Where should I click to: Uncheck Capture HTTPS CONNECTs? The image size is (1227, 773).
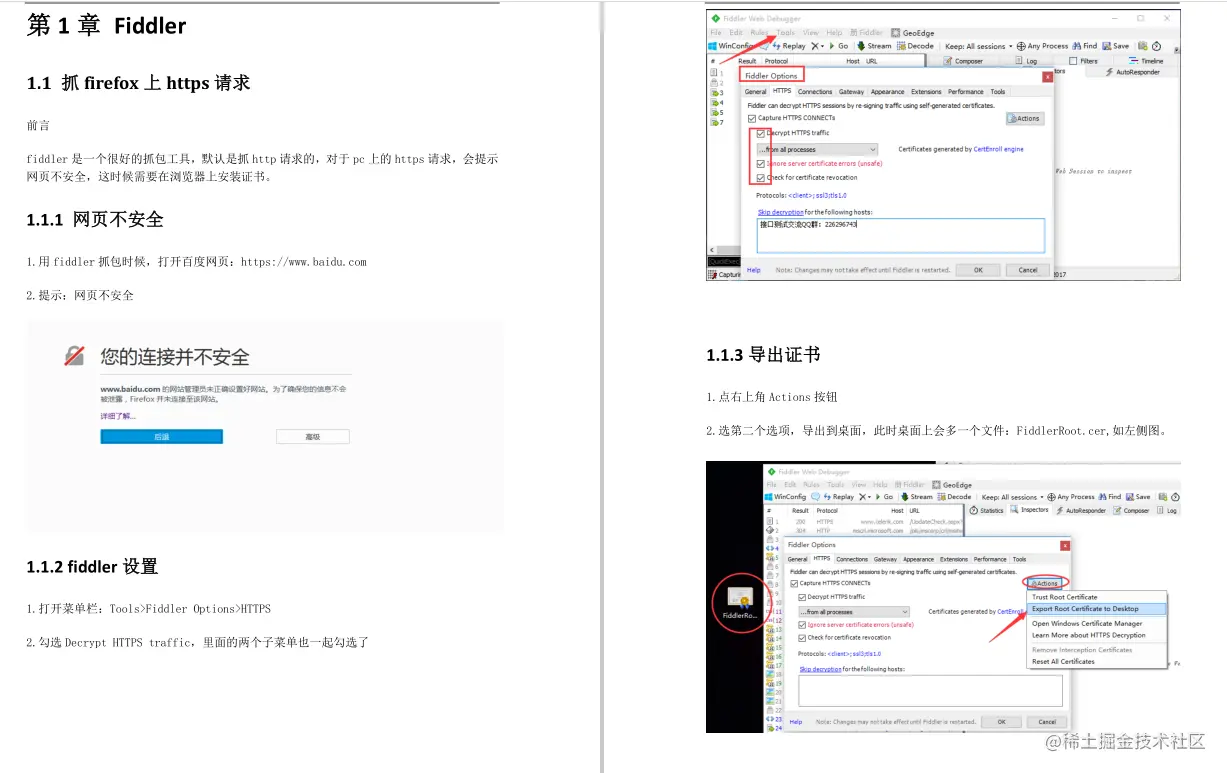tap(751, 118)
